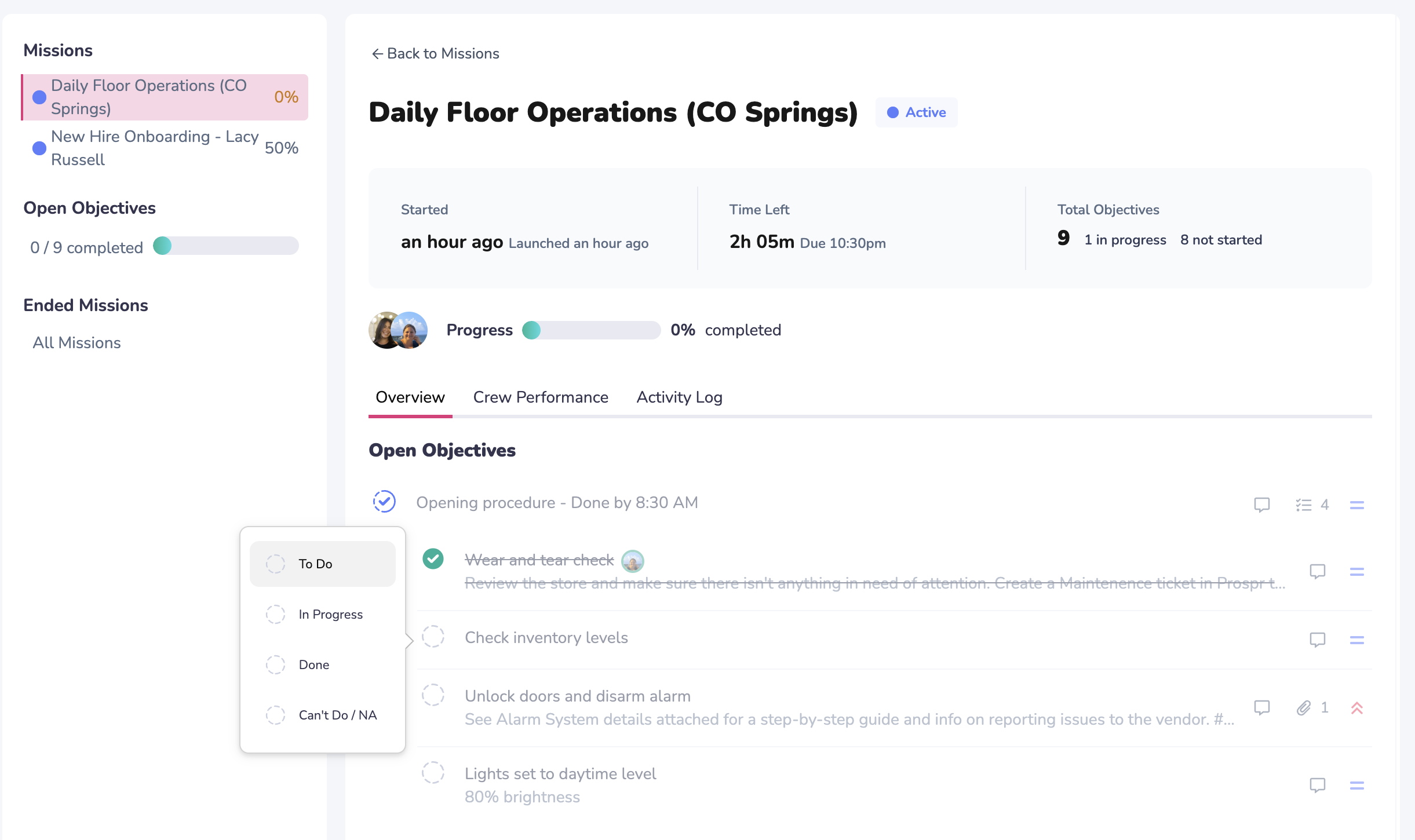Click crew member avatars beside Progress
Screen dimensions: 1415x840
coord(398,330)
